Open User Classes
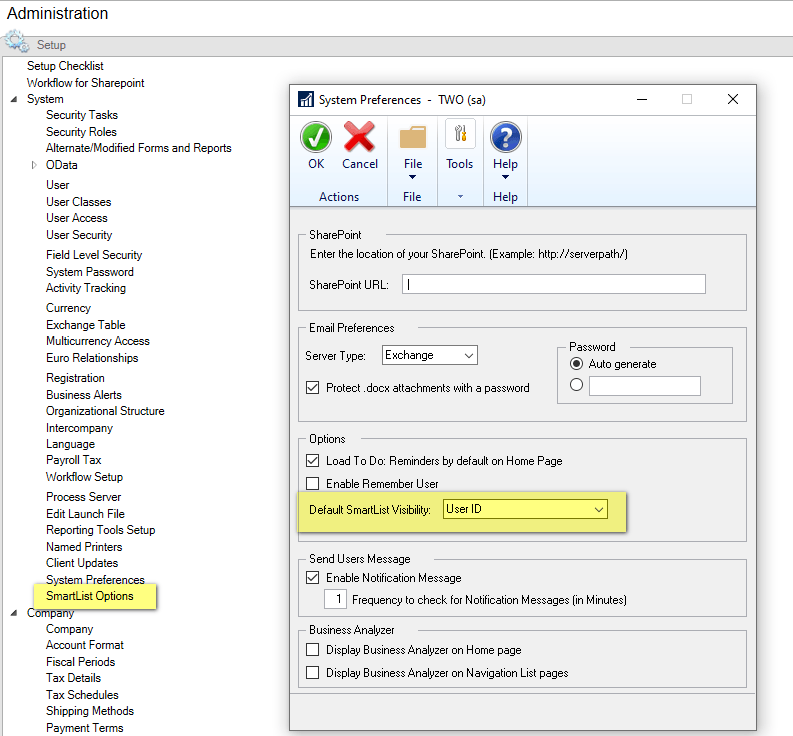 78,202
